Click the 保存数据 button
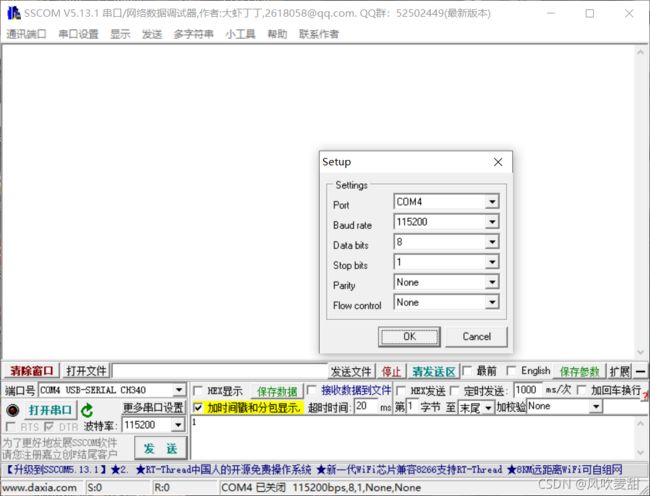 click(x=277, y=391)
